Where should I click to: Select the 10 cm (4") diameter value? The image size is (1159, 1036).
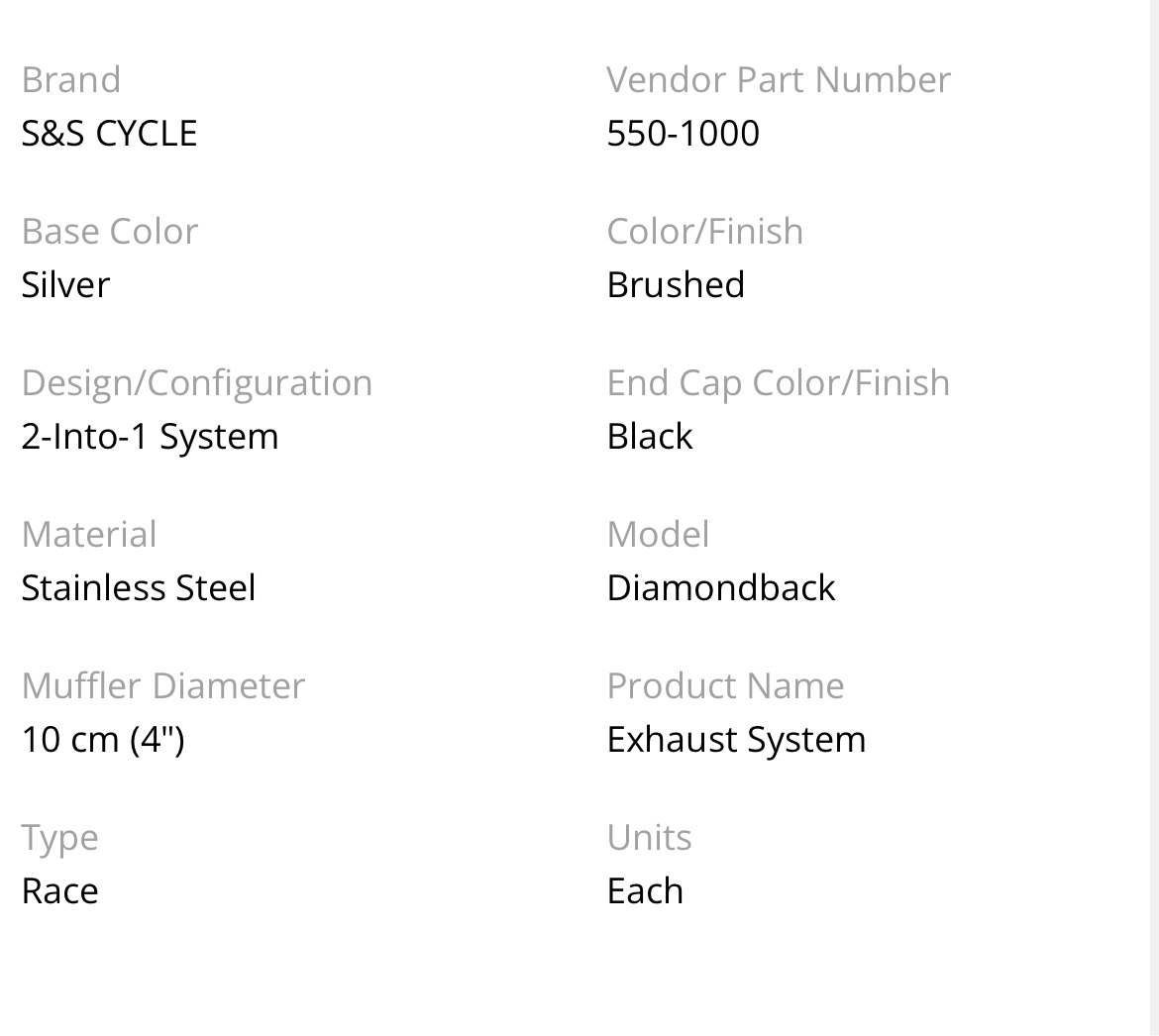click(103, 740)
